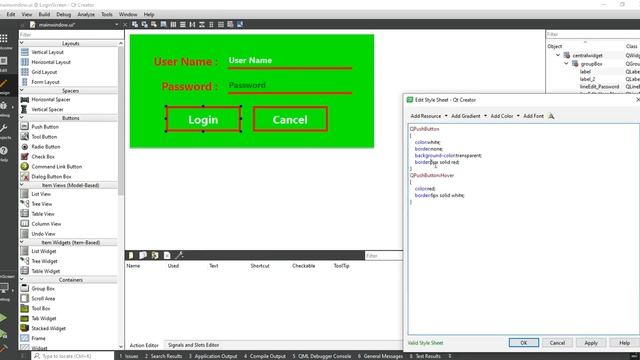Collapse the Layouts category
Viewport: 640px width, 360px height.
tap(22, 43)
